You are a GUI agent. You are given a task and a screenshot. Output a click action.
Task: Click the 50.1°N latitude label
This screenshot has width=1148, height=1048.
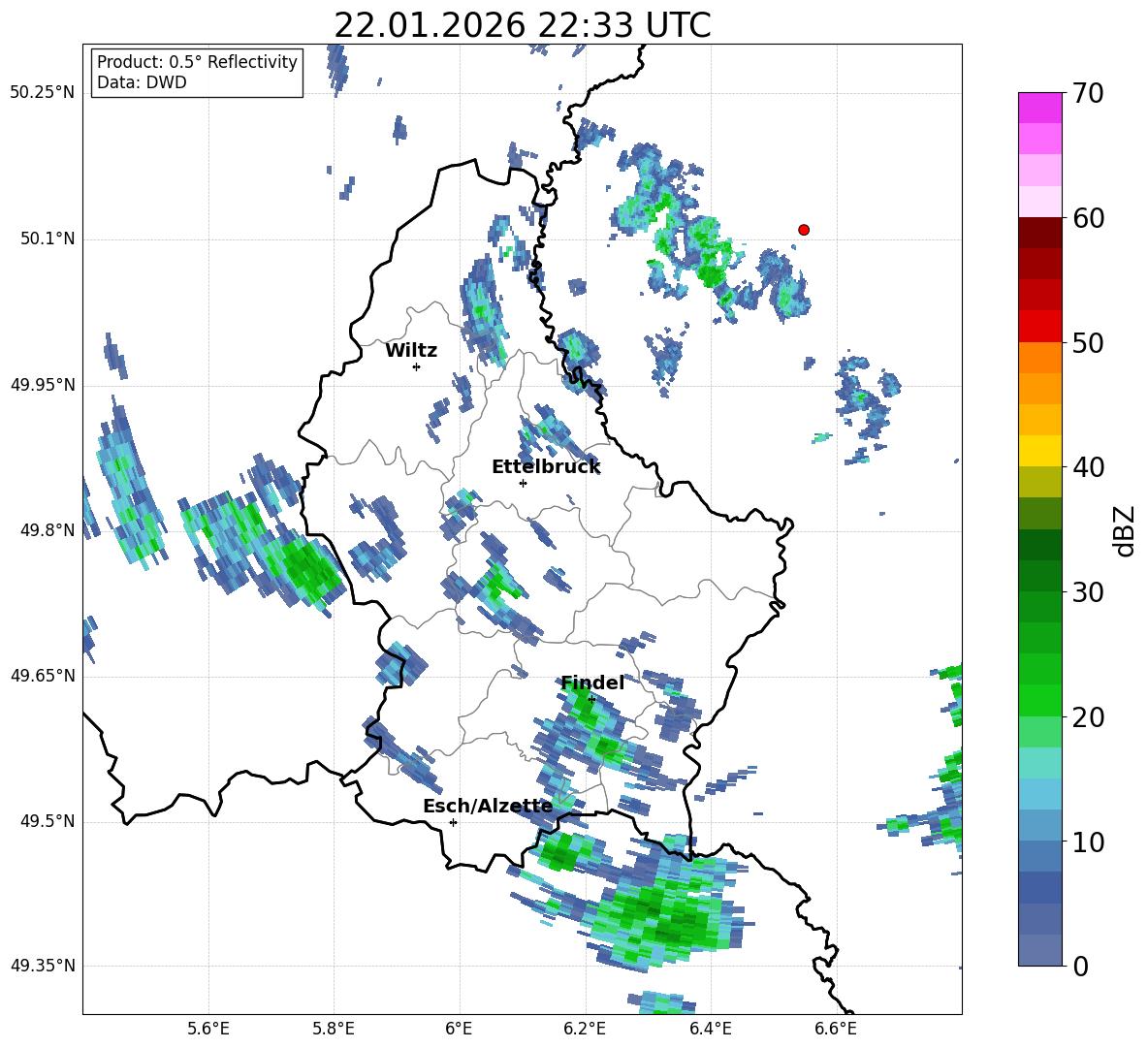[x=48, y=239]
